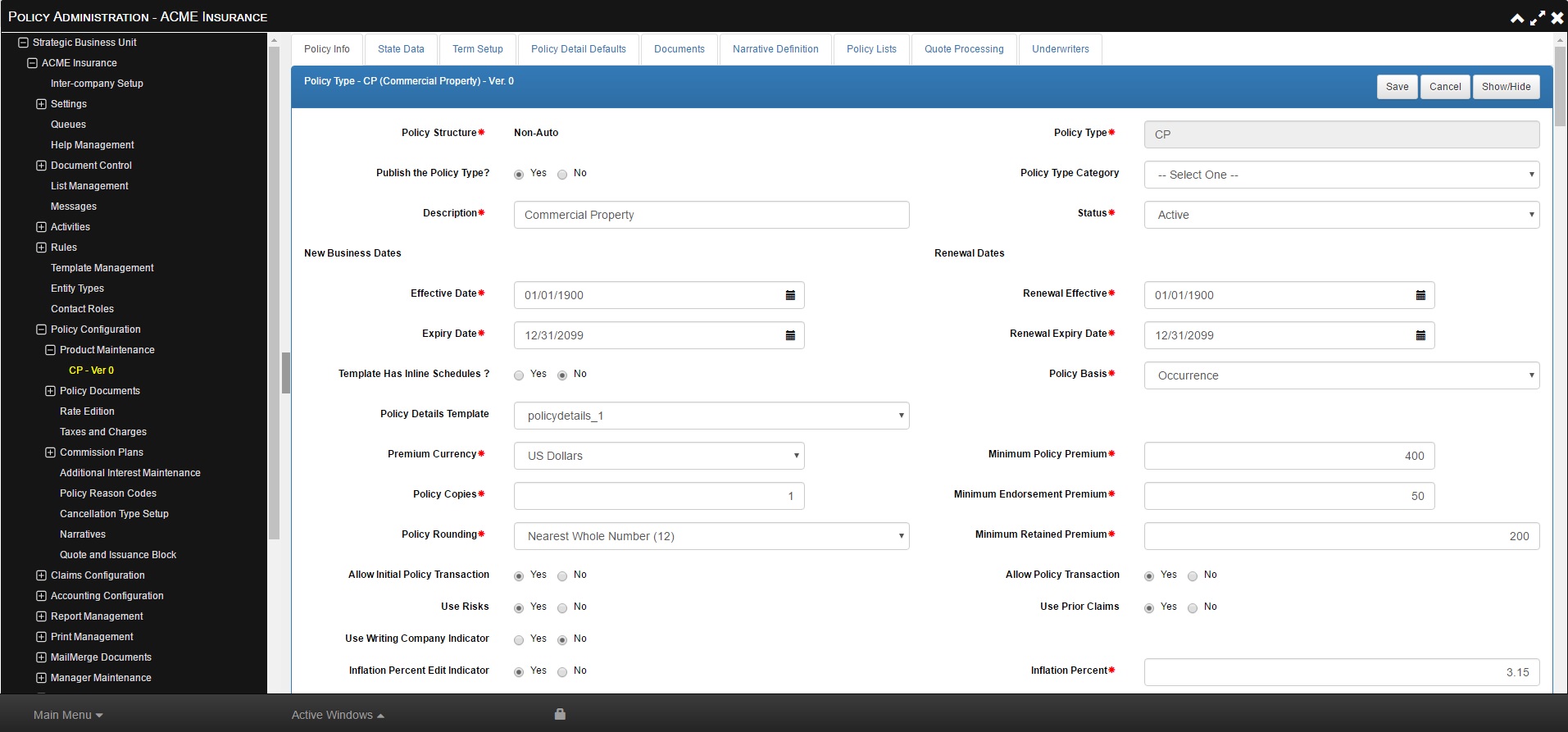The image size is (1568, 732).
Task: Switch to the State Data tab
Action: (401, 49)
